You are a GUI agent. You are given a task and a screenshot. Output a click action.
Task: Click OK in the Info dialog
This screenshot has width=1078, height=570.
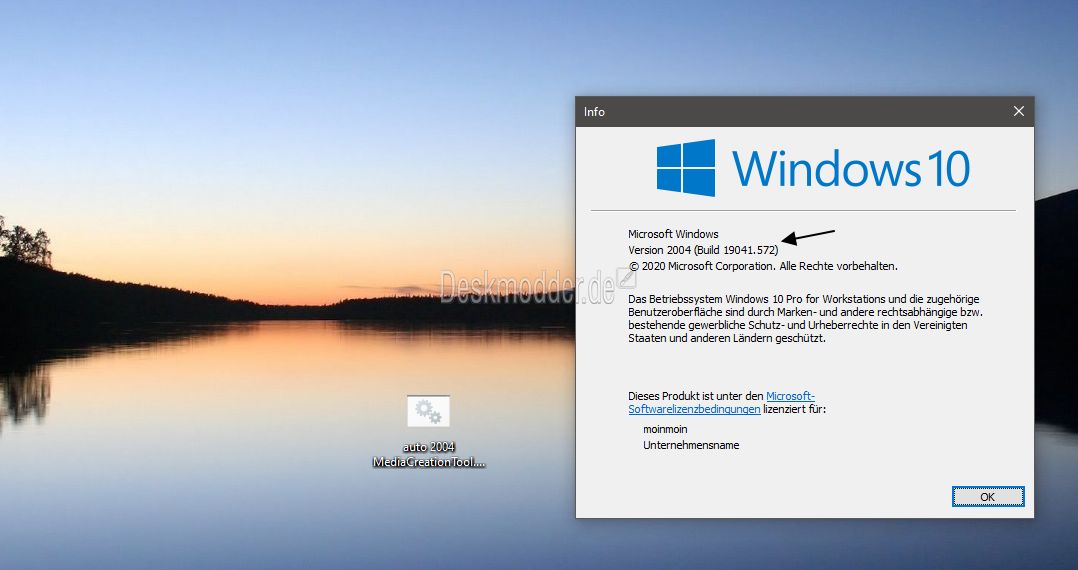[988, 496]
